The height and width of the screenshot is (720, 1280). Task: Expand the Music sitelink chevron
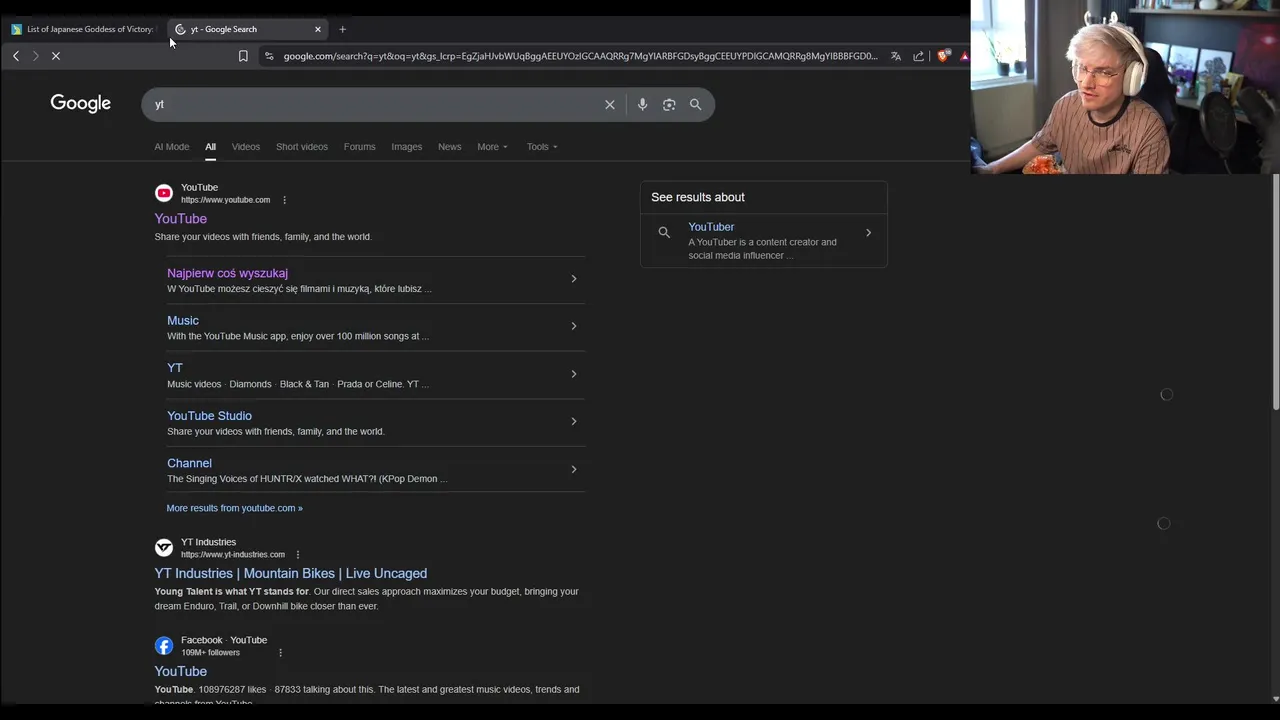pyautogui.click(x=574, y=326)
